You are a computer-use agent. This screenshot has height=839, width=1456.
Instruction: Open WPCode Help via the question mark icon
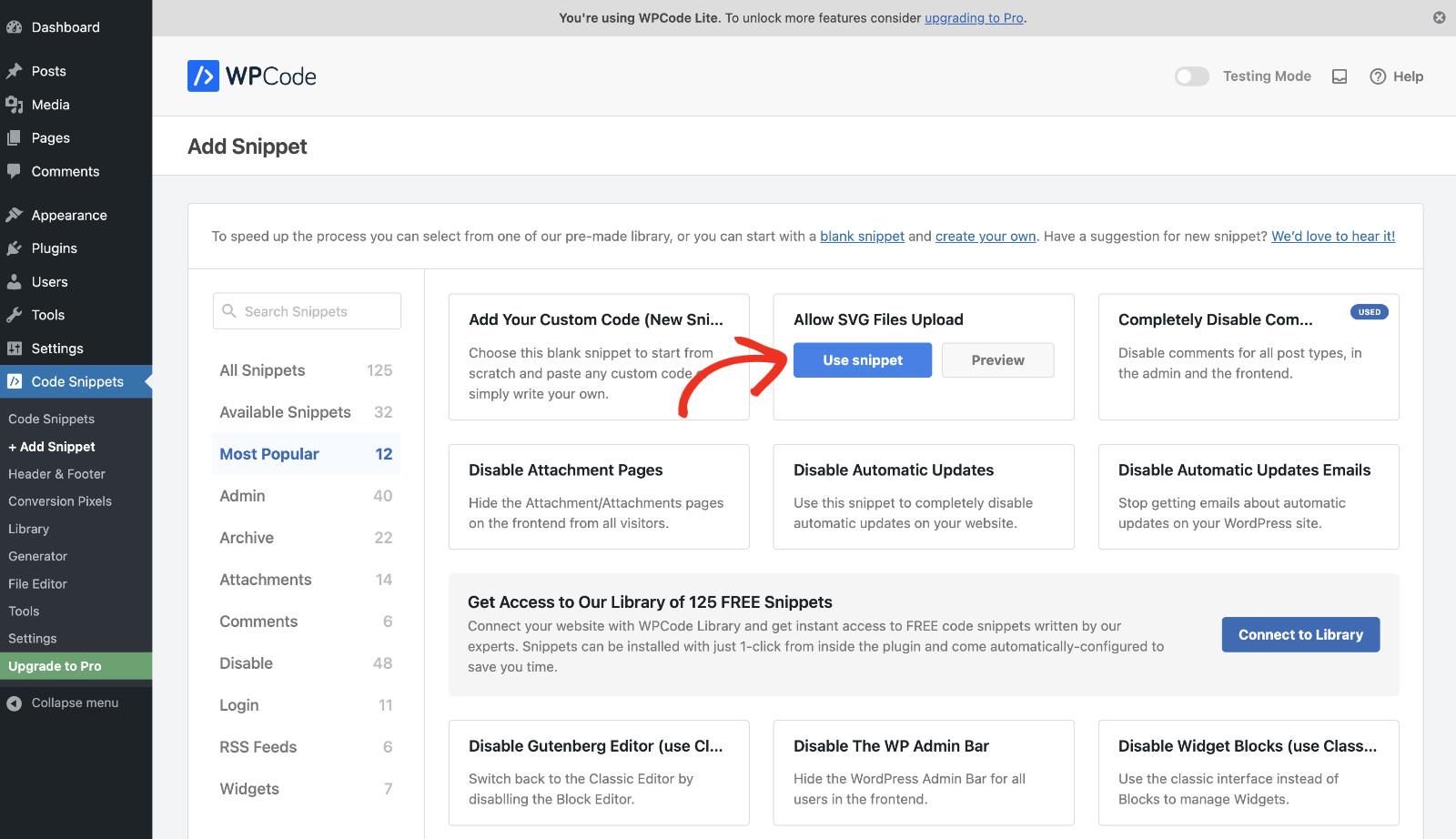(1377, 76)
